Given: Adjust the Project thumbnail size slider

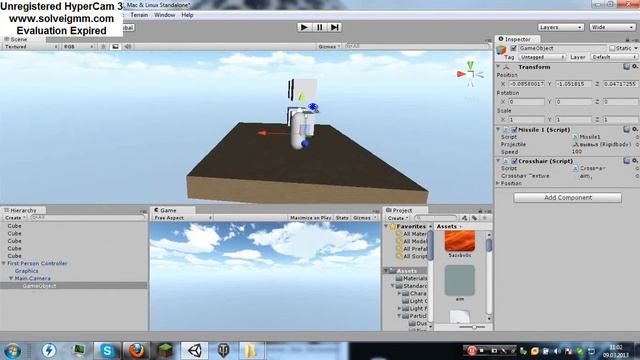Looking at the screenshot, I should pyautogui.click(x=473, y=327).
